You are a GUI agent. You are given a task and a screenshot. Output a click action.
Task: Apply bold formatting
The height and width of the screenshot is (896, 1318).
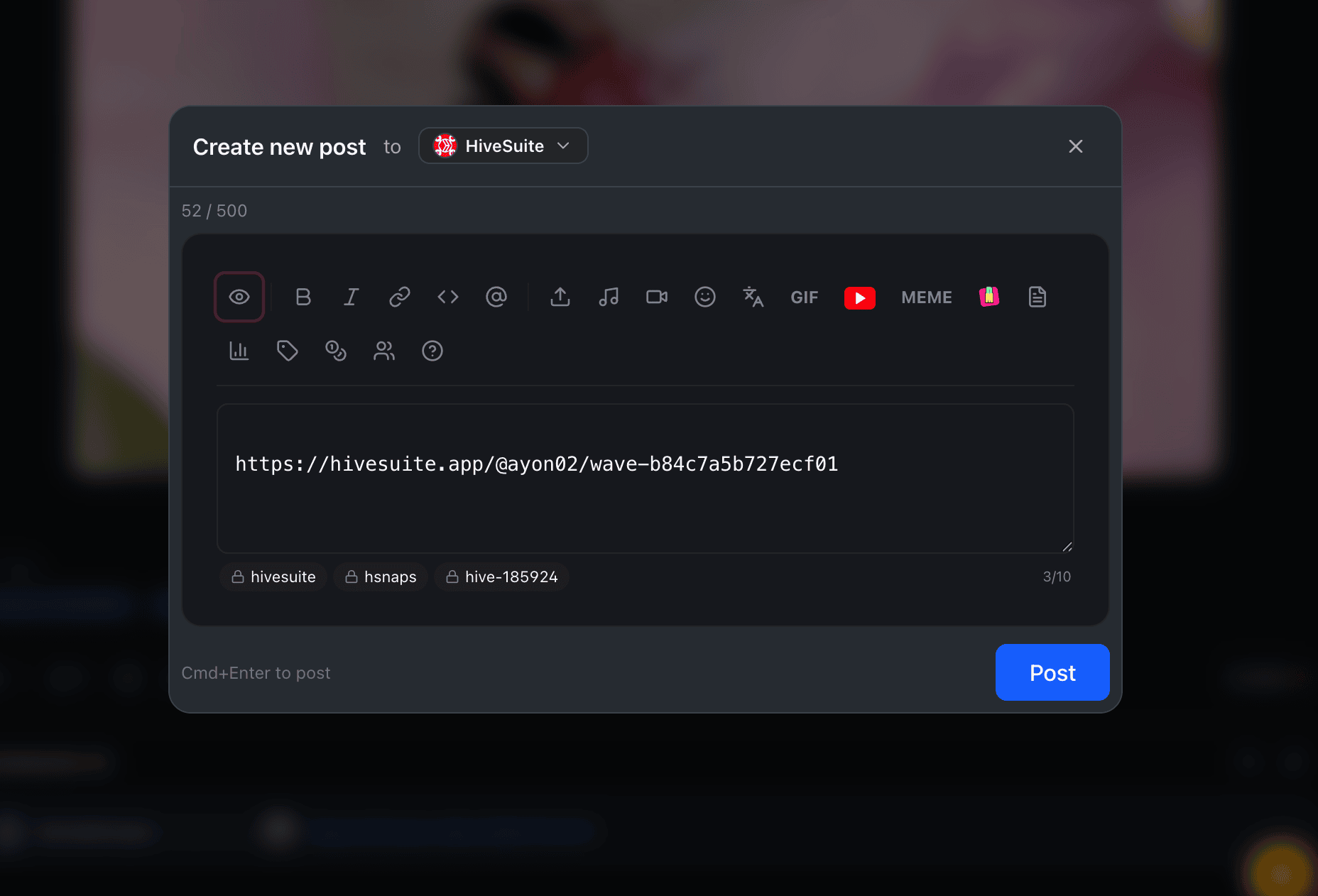303,297
